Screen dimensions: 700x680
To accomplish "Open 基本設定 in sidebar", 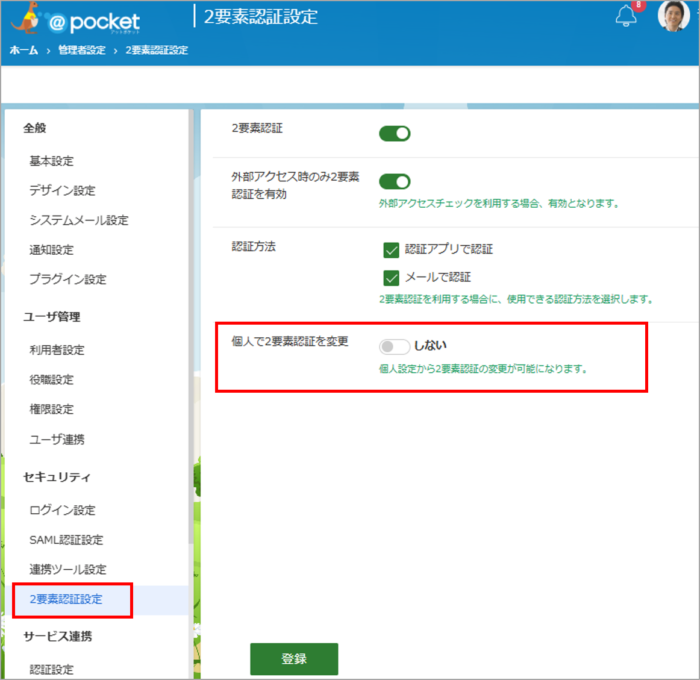I will coord(51,161).
